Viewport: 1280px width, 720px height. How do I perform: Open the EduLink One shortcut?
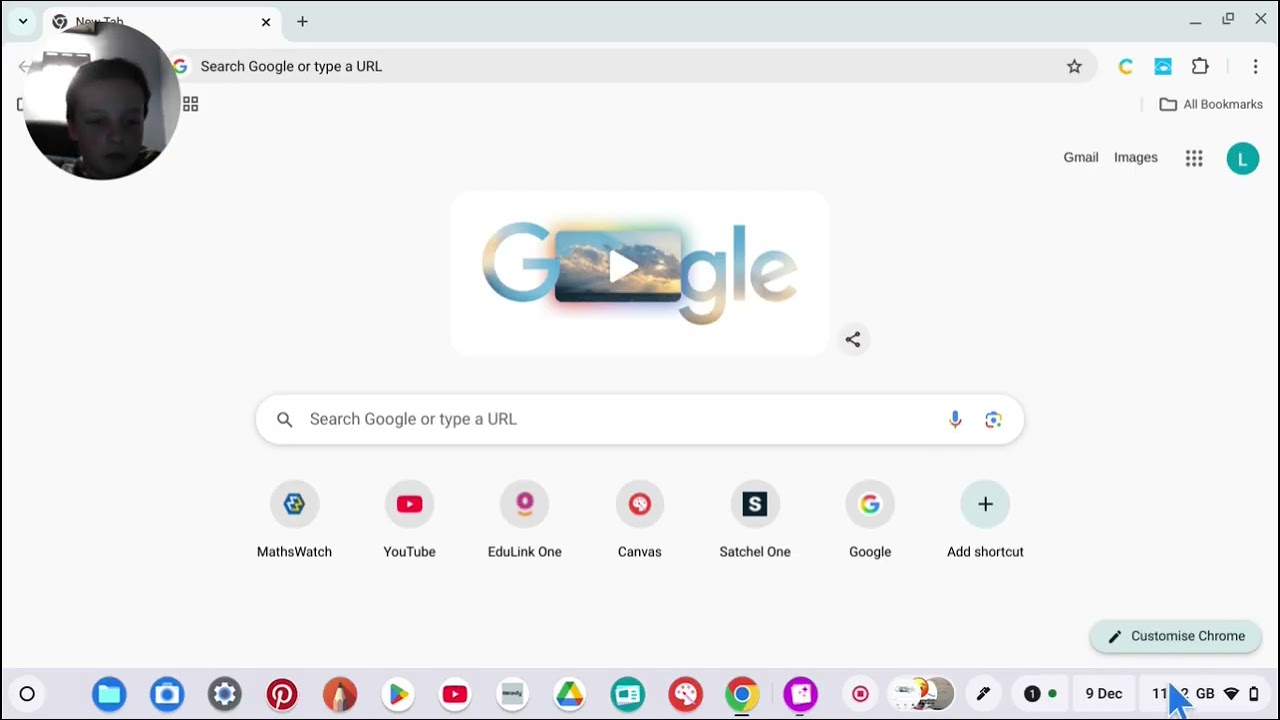pyautogui.click(x=525, y=521)
